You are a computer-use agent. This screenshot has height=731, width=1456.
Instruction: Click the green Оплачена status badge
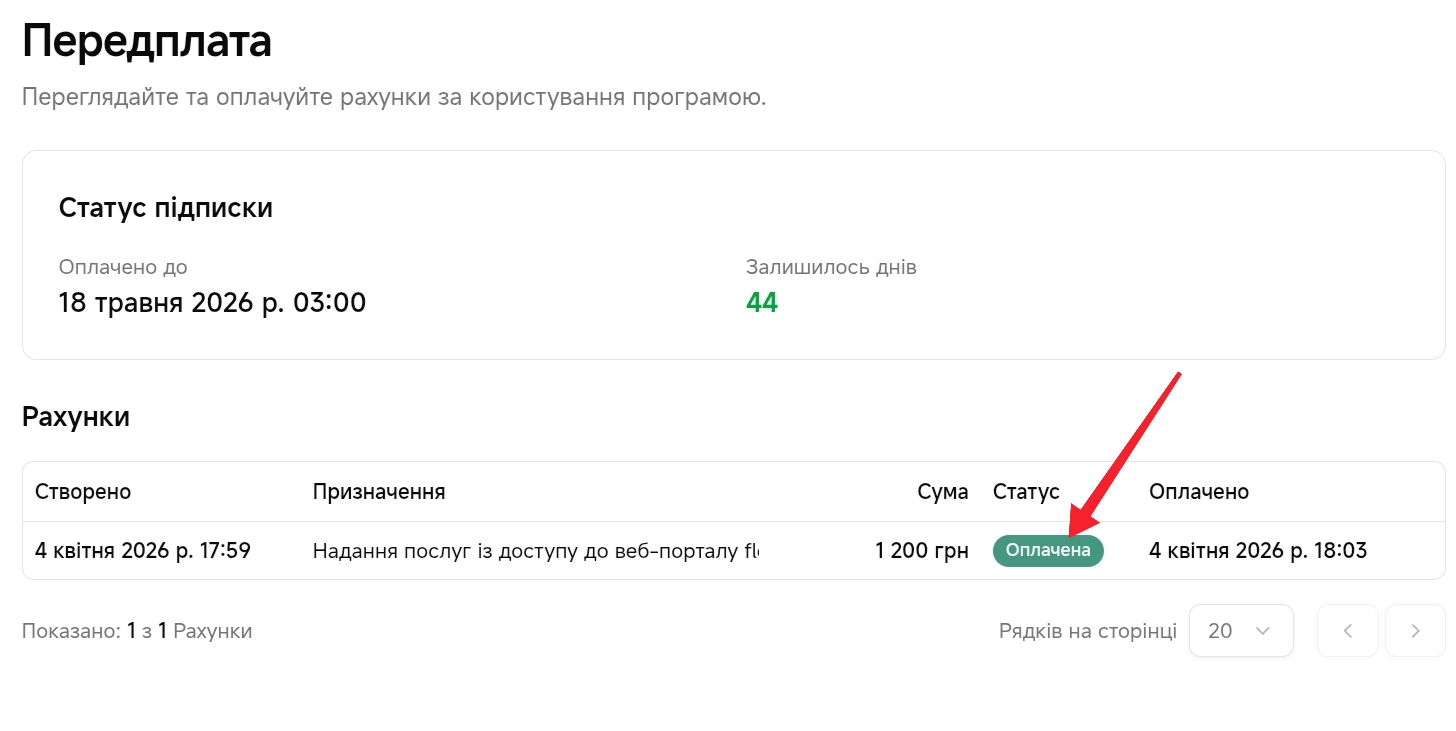coord(1047,551)
